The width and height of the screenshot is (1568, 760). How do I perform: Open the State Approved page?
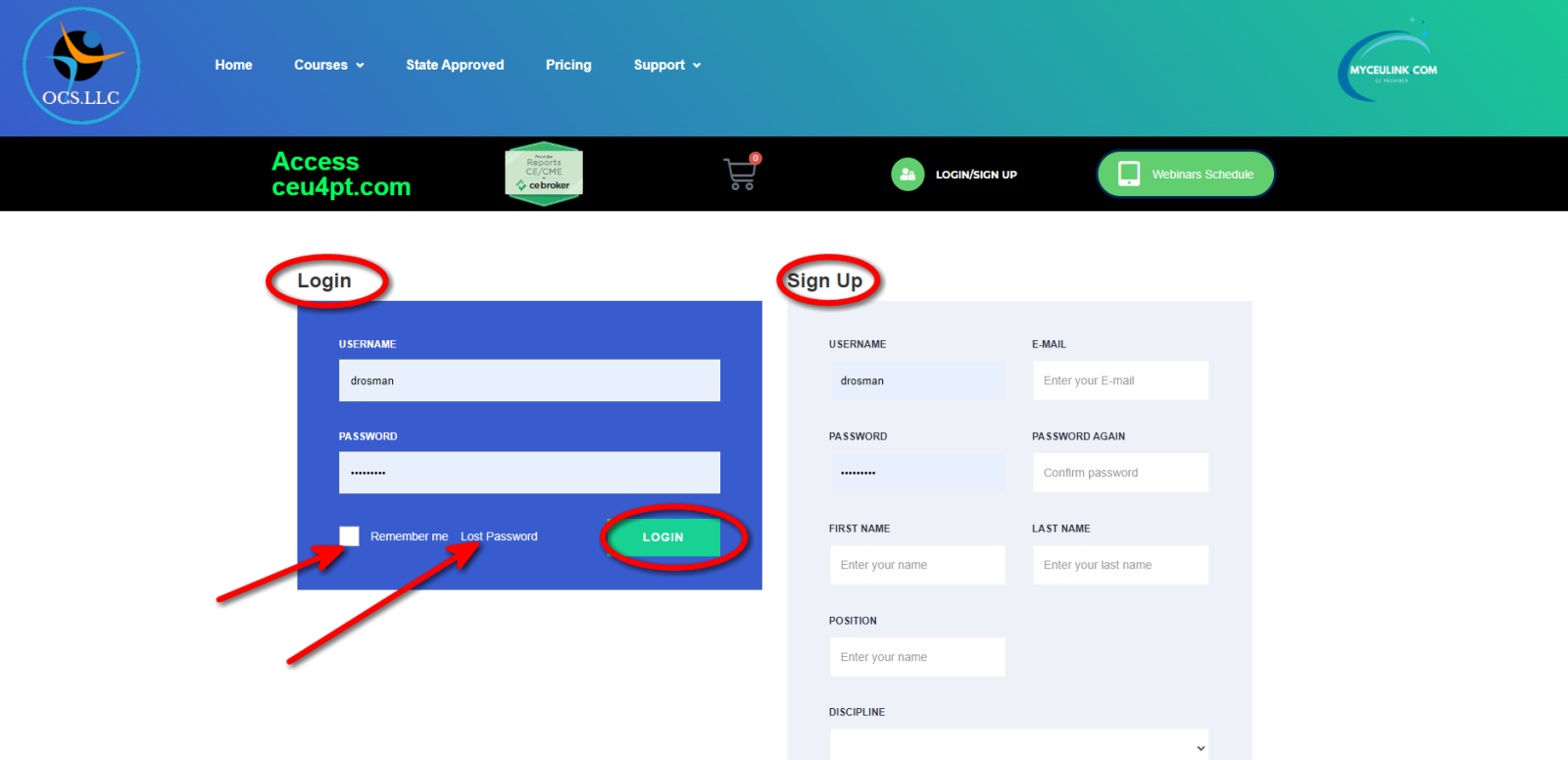point(455,65)
